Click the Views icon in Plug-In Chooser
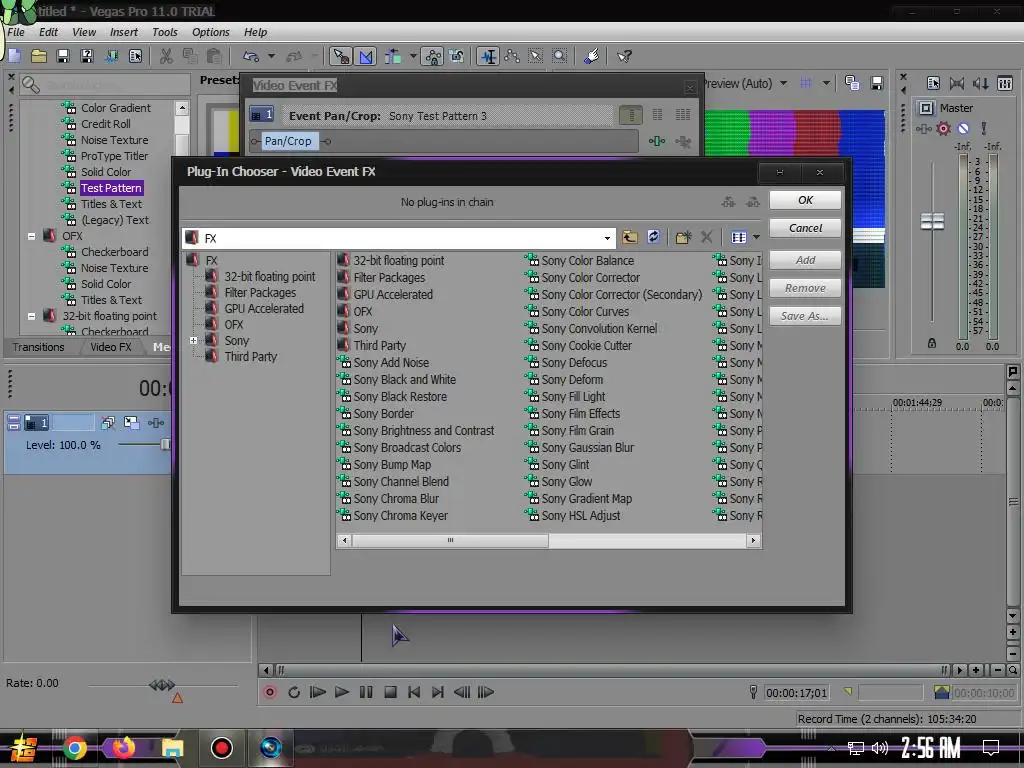The image size is (1024, 768). pos(739,237)
